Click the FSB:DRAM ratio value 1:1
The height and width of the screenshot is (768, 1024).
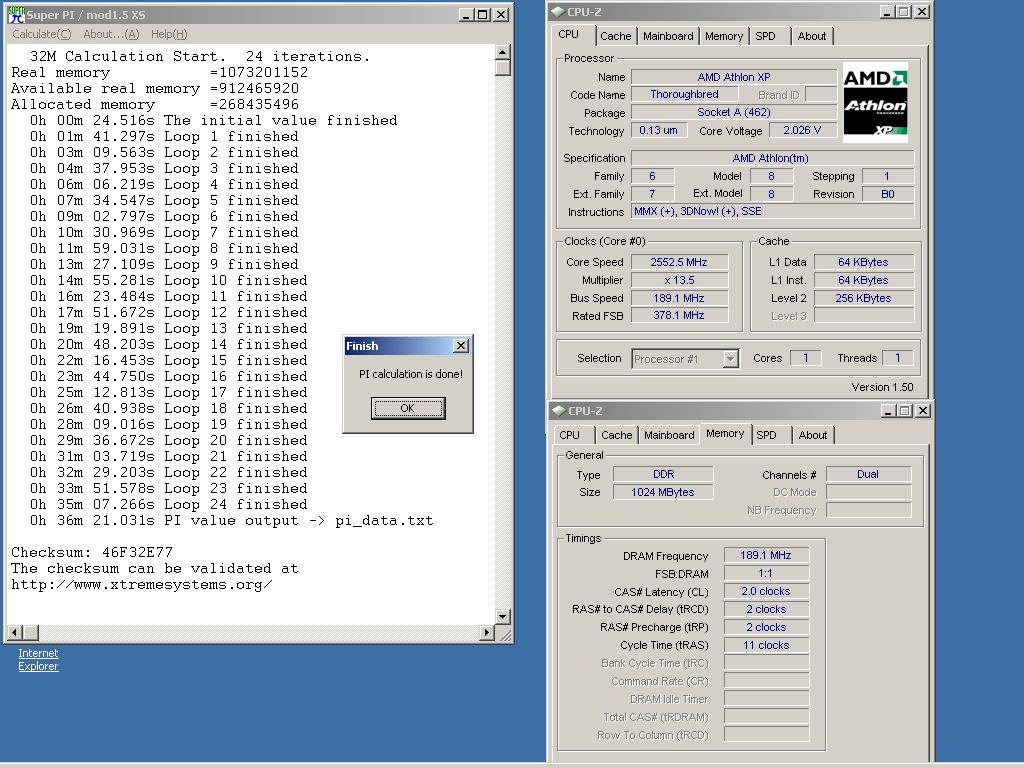[766, 573]
